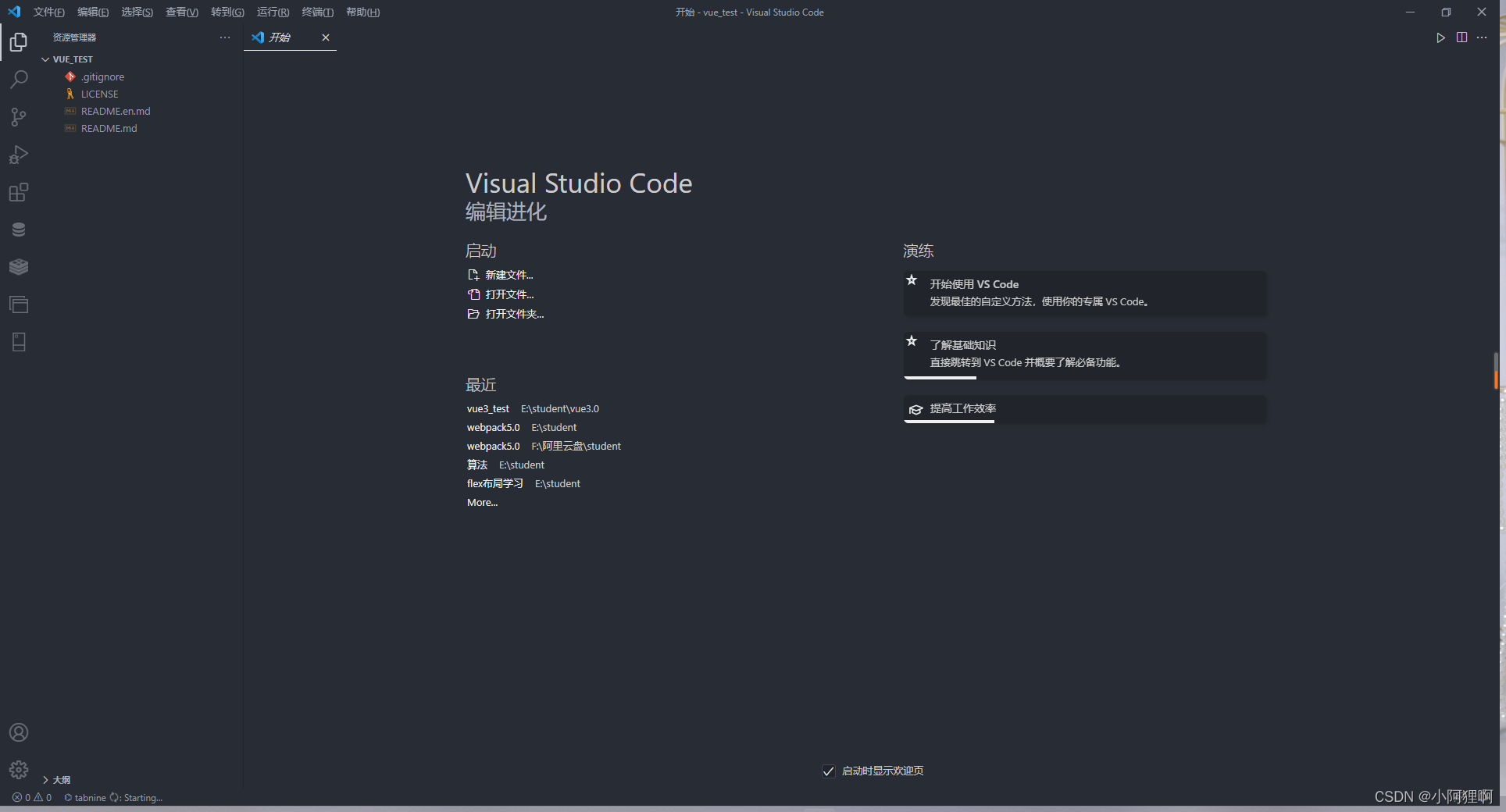Click the new file icon under 启动
The width and height of the screenshot is (1506, 812).
[x=473, y=275]
